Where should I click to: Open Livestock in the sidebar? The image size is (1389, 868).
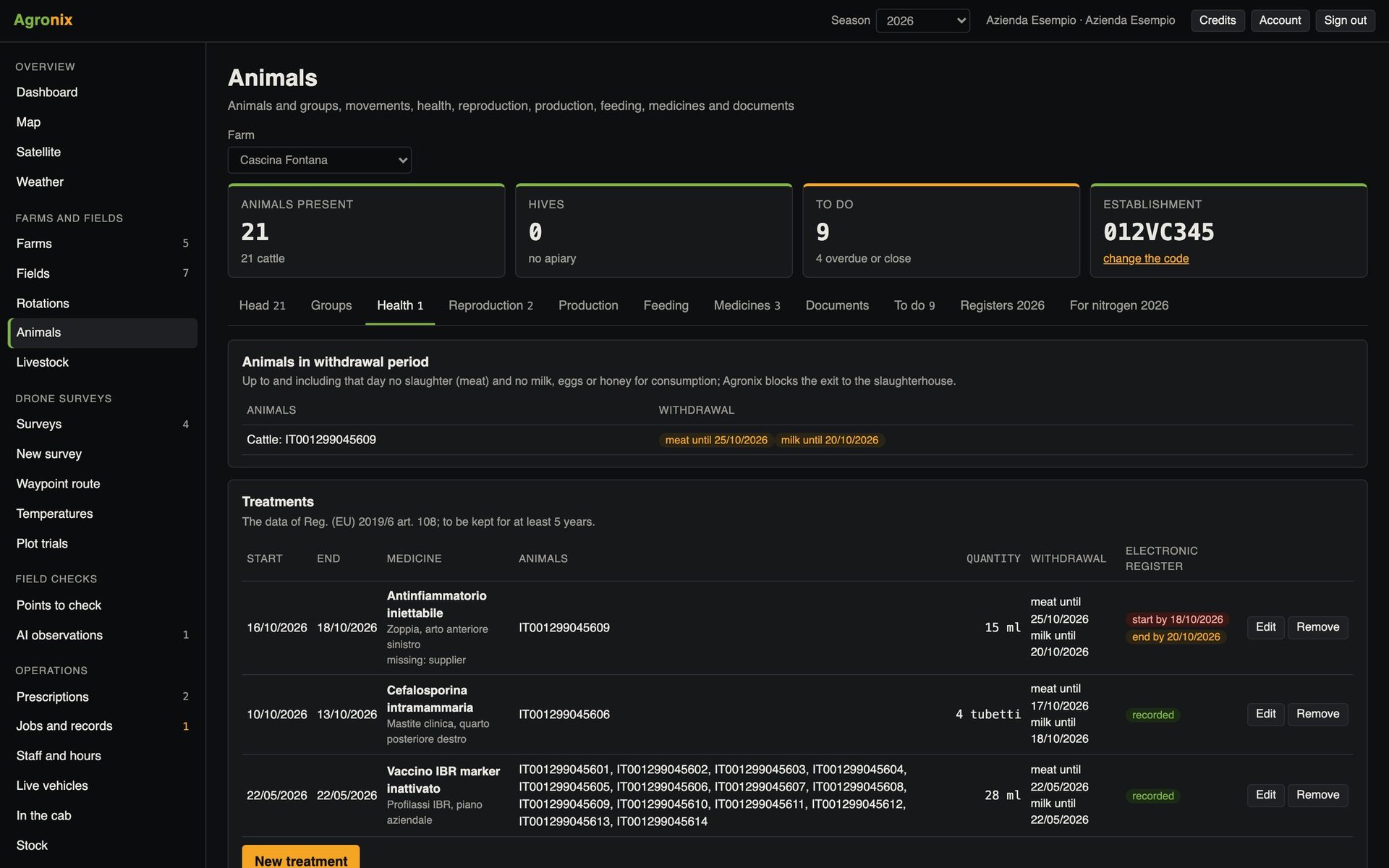point(102,362)
